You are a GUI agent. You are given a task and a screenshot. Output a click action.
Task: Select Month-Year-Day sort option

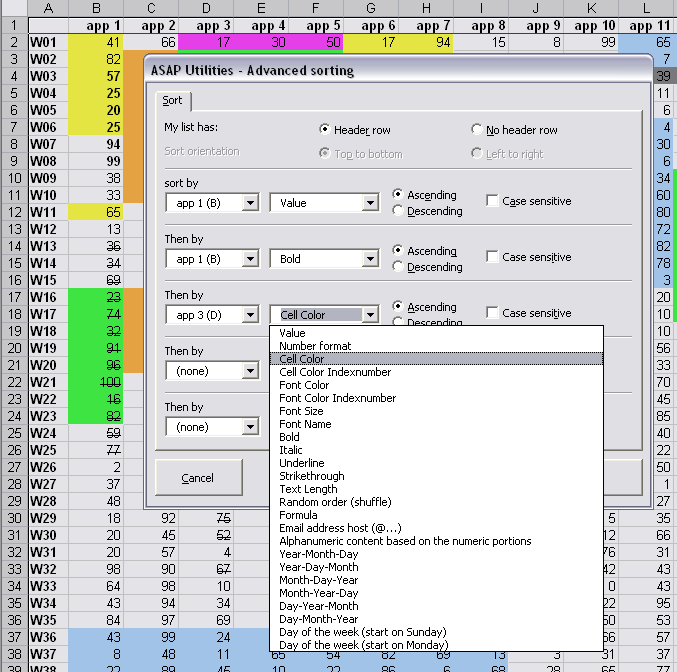(436, 593)
